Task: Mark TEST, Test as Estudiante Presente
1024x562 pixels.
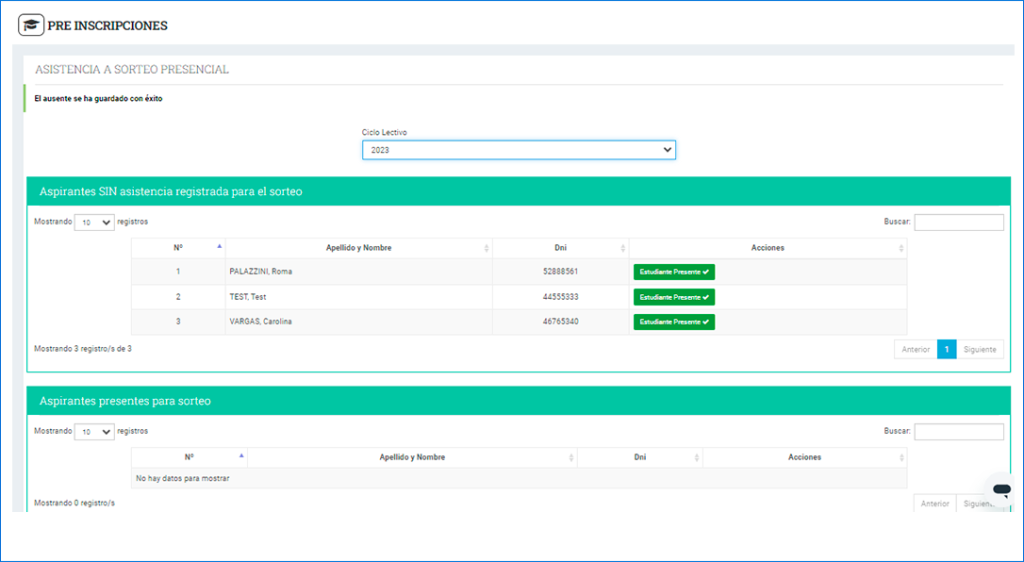Action: [x=674, y=297]
